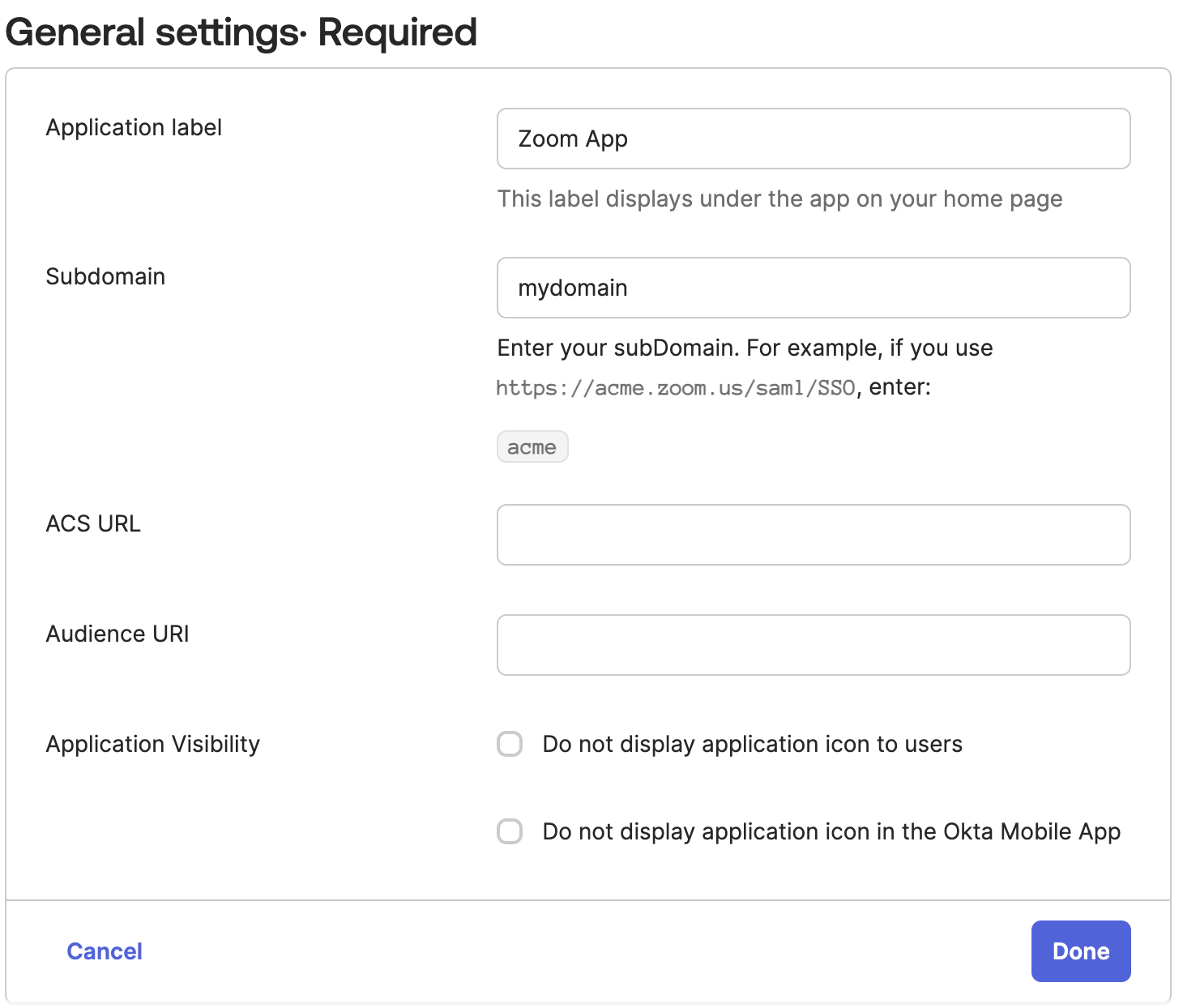The height and width of the screenshot is (1008, 1183).
Task: Click the Application Visibility label text
Action: click(x=152, y=744)
